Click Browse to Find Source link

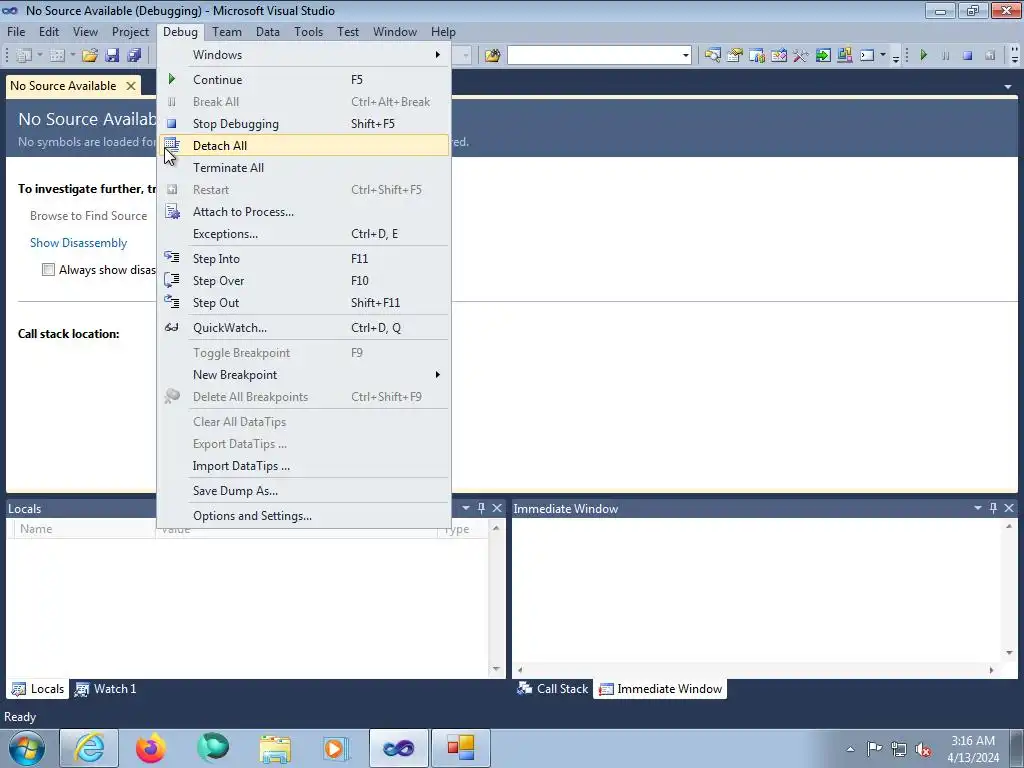pos(88,216)
